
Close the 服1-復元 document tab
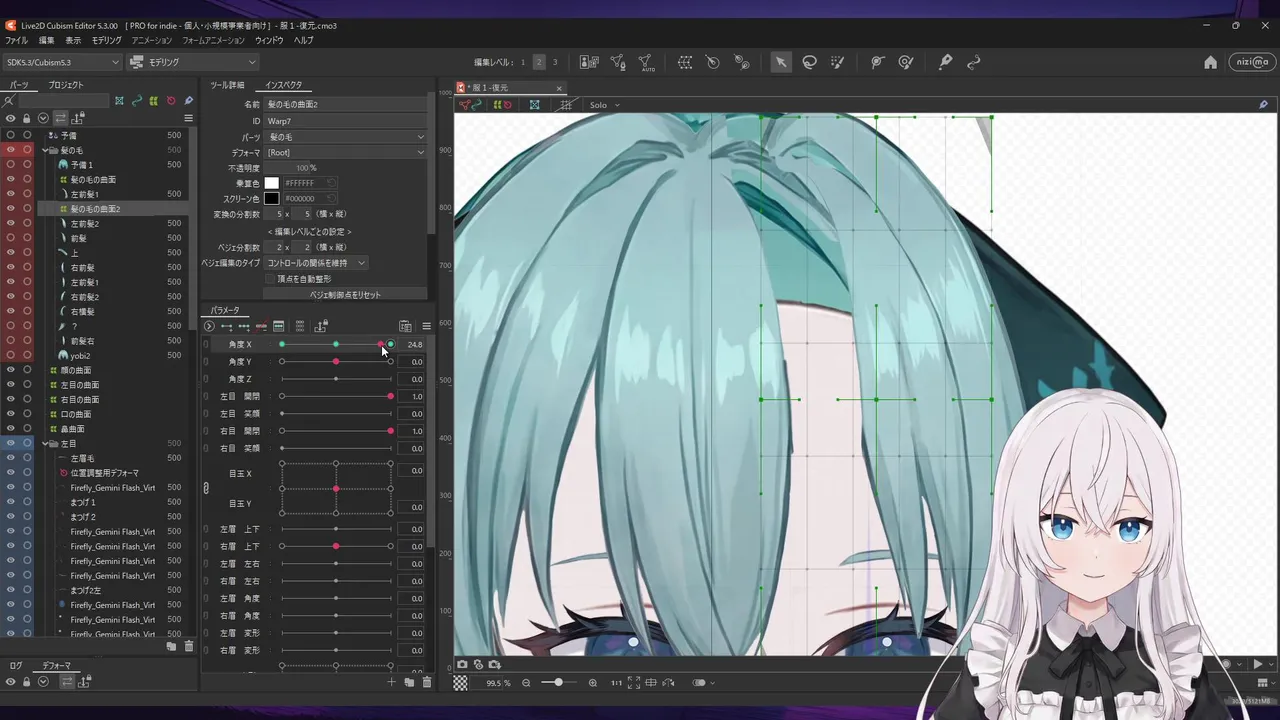click(x=559, y=88)
